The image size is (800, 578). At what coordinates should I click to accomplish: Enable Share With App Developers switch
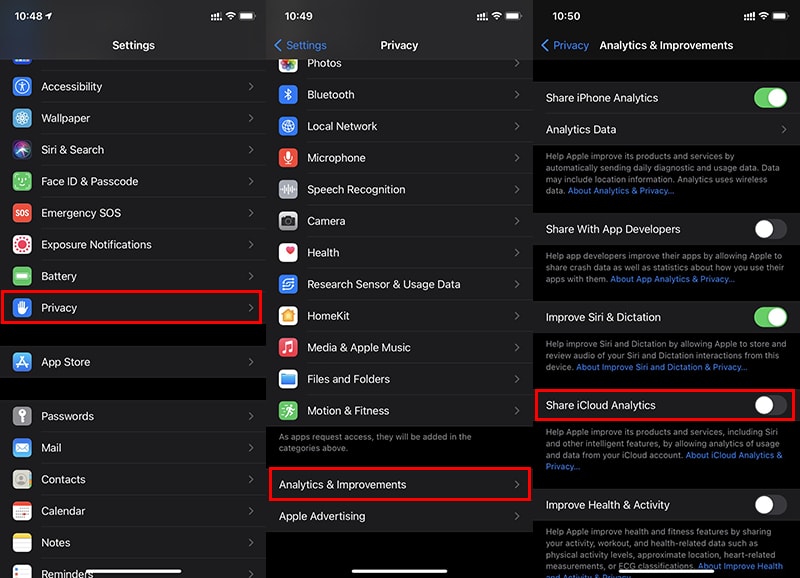[x=770, y=230]
